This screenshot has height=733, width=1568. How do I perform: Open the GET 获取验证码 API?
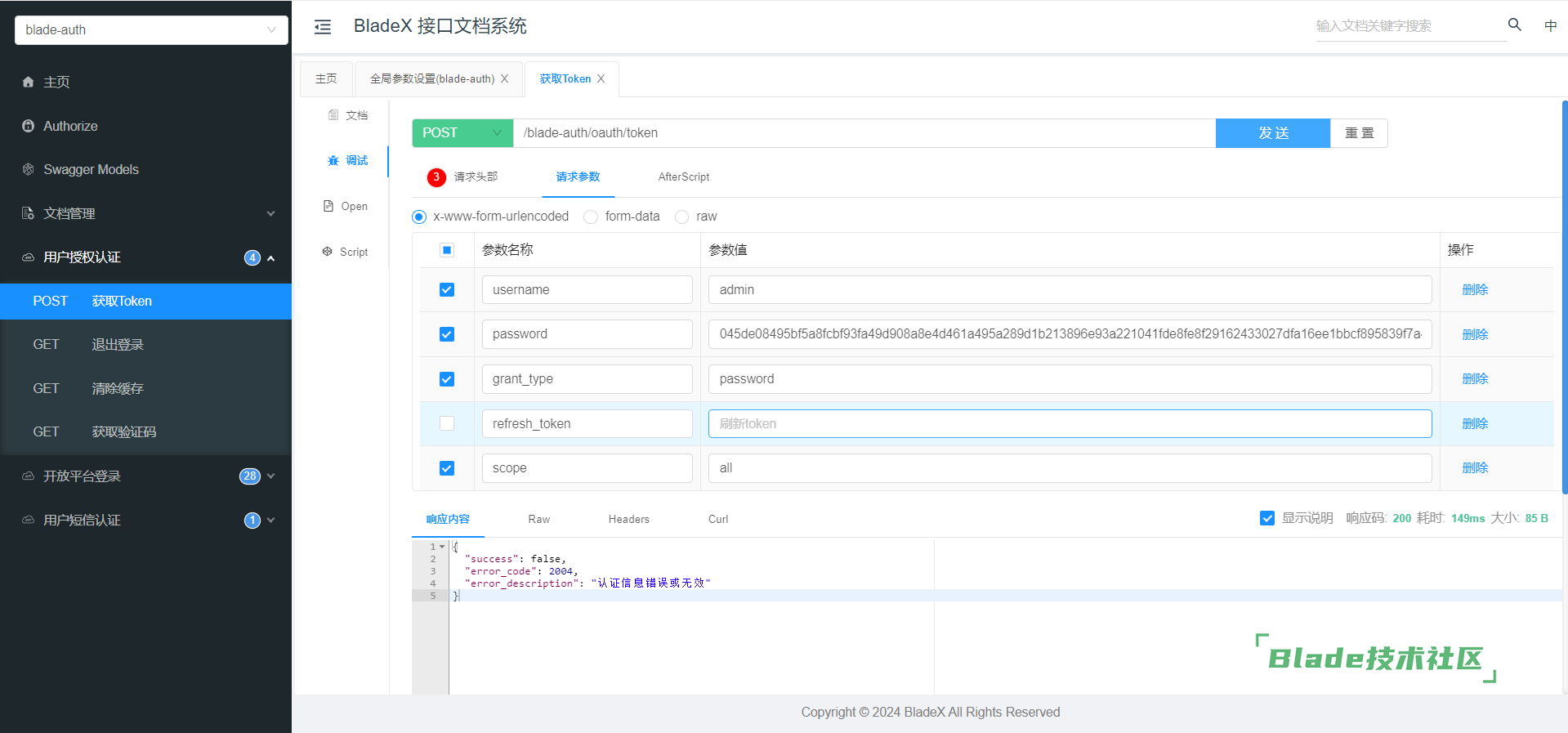(145, 432)
